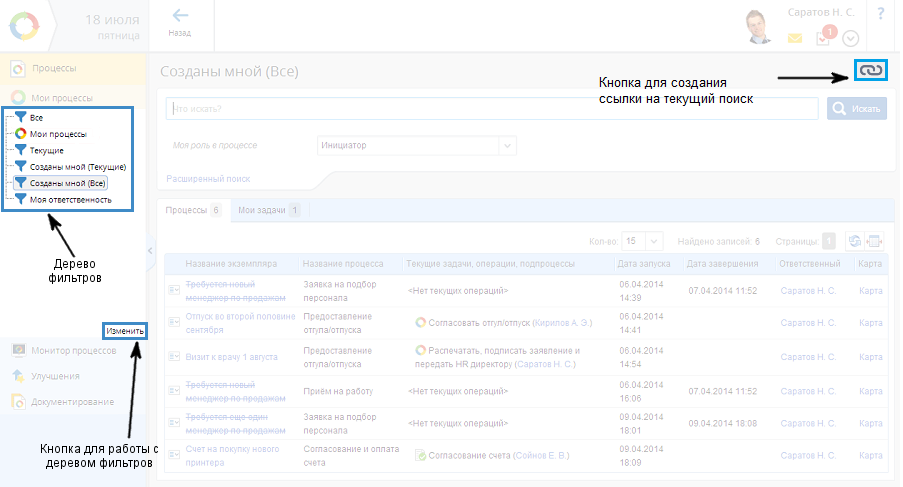Expand the Расширенный поиск section

click(x=208, y=179)
